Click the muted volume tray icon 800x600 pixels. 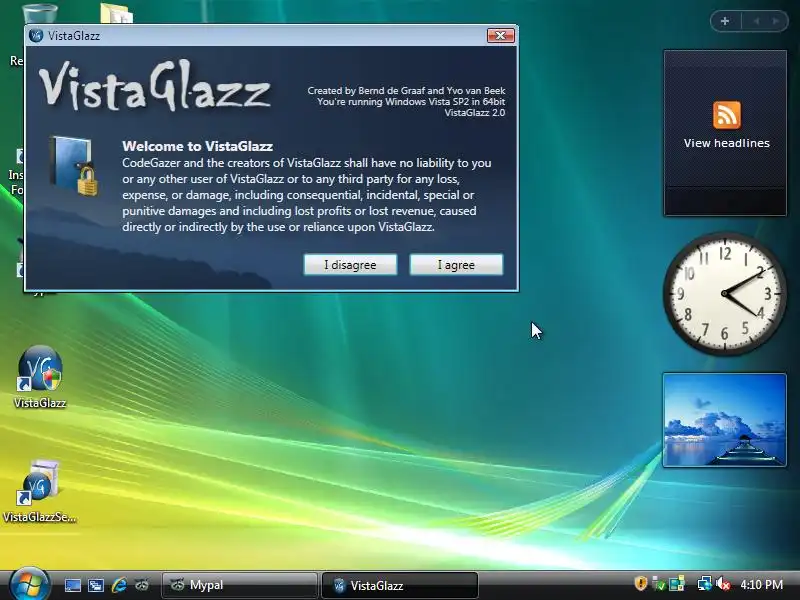pos(723,584)
